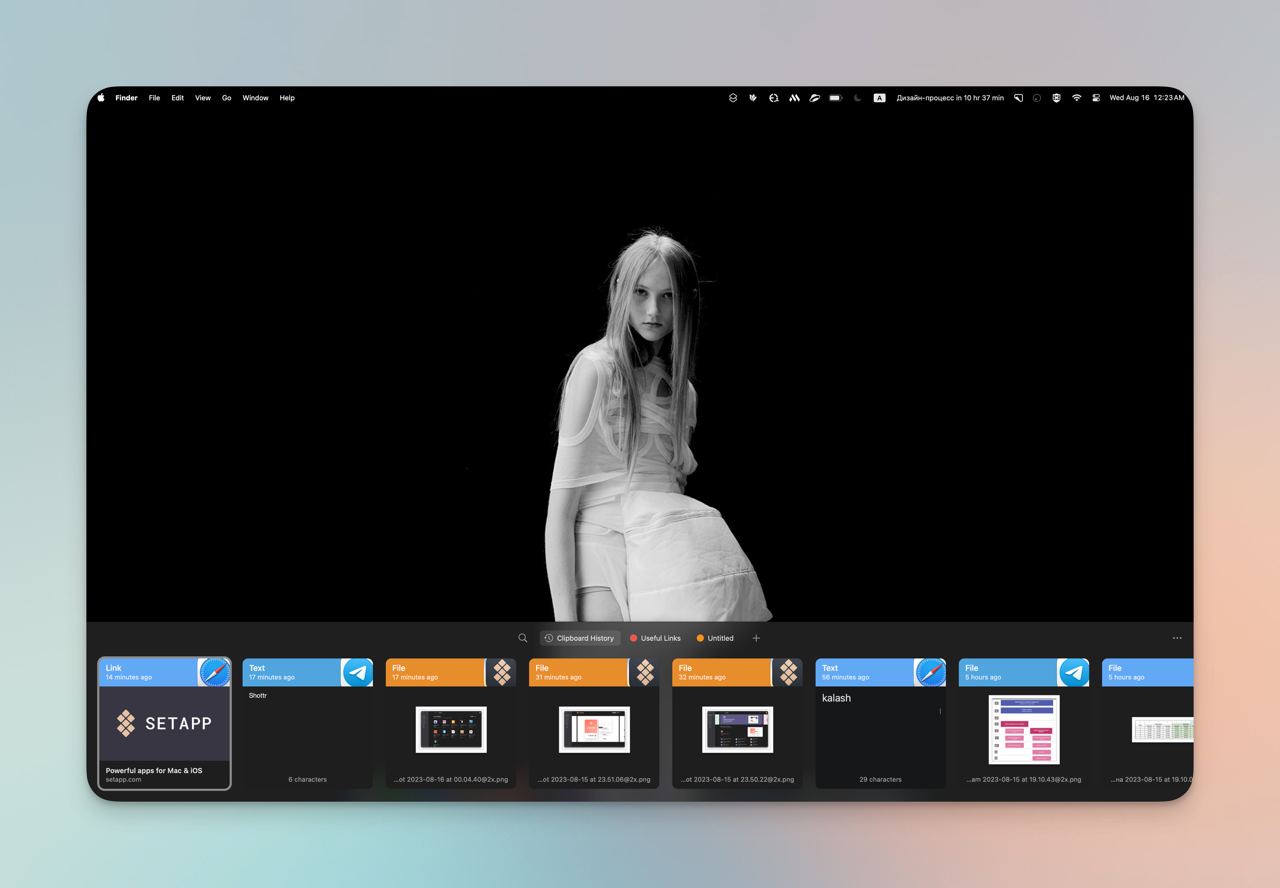Select the SETAPP link preview image
1280x888 pixels.
tap(164, 723)
